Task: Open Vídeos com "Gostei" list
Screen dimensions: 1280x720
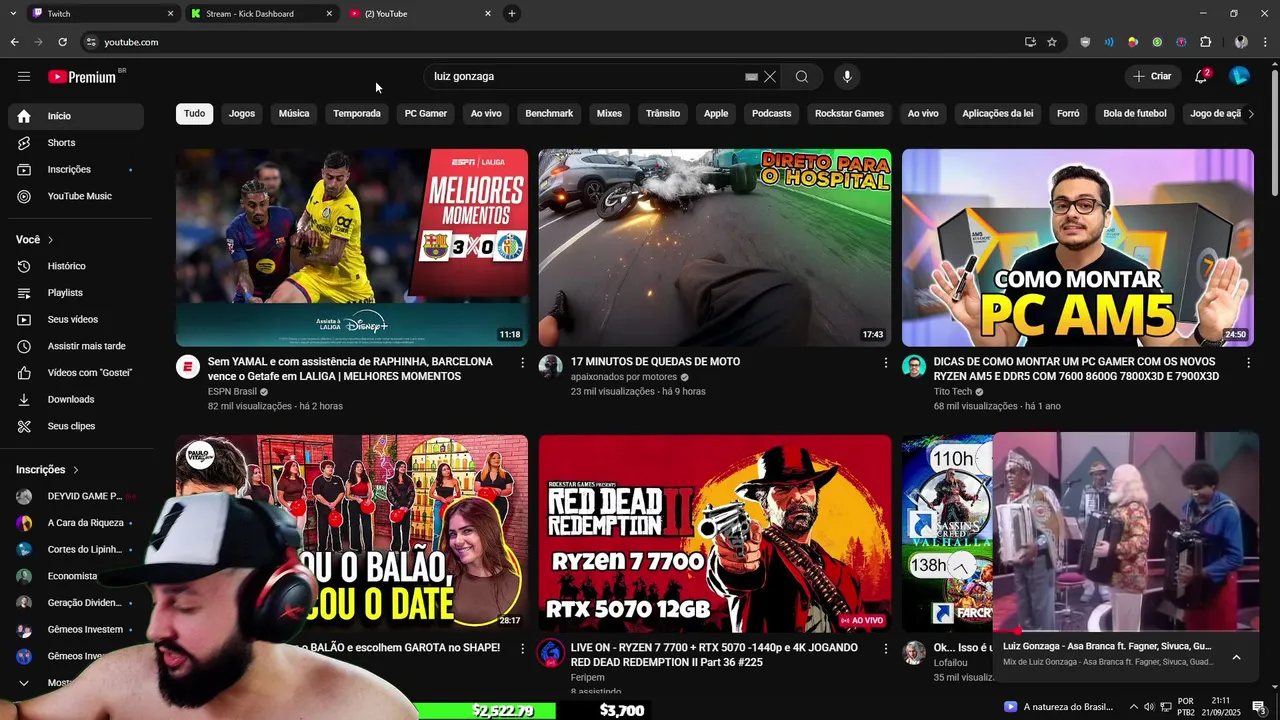Action: tap(76, 373)
